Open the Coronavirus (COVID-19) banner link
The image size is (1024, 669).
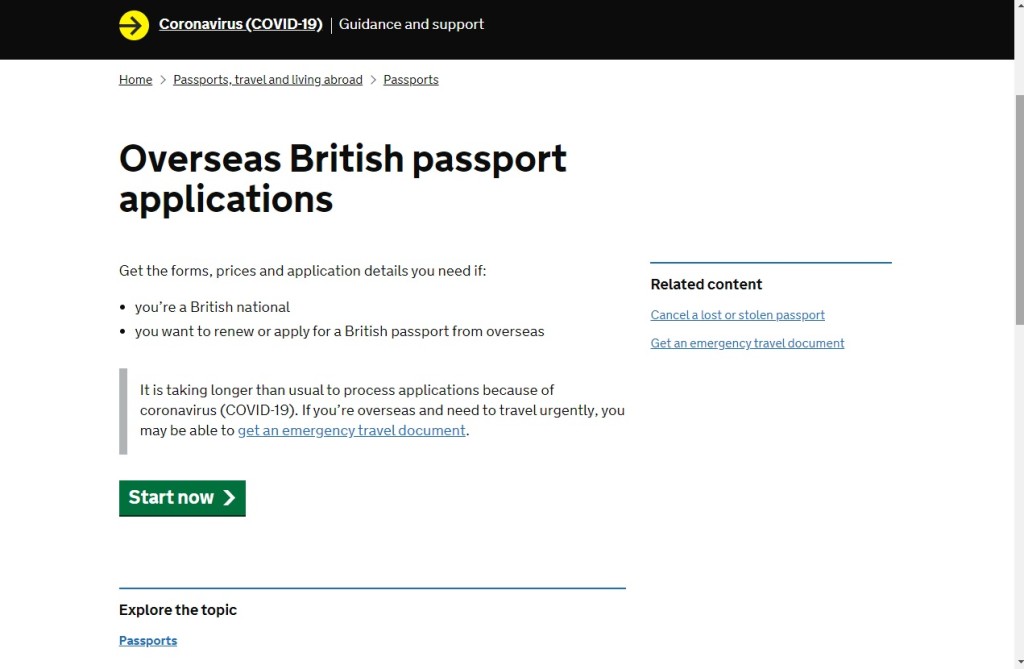tap(240, 24)
